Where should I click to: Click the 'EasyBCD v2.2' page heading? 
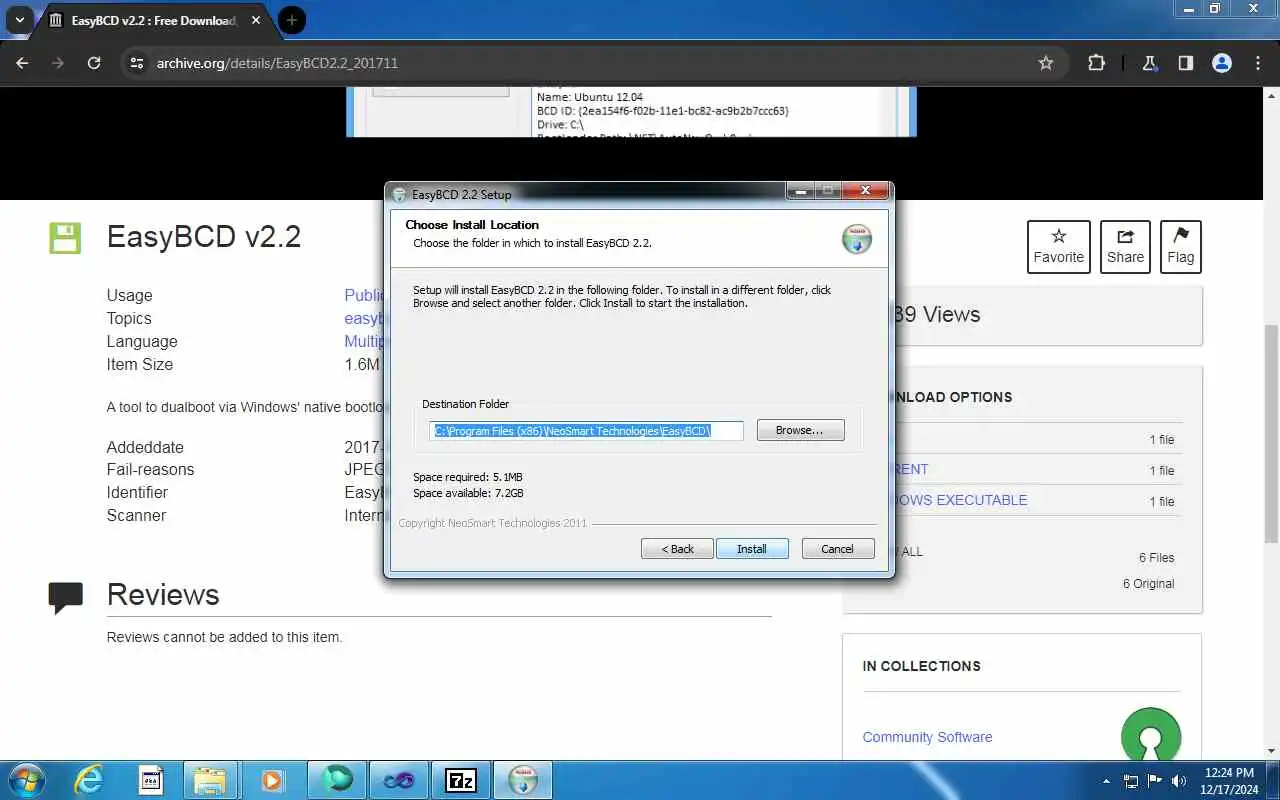(204, 237)
